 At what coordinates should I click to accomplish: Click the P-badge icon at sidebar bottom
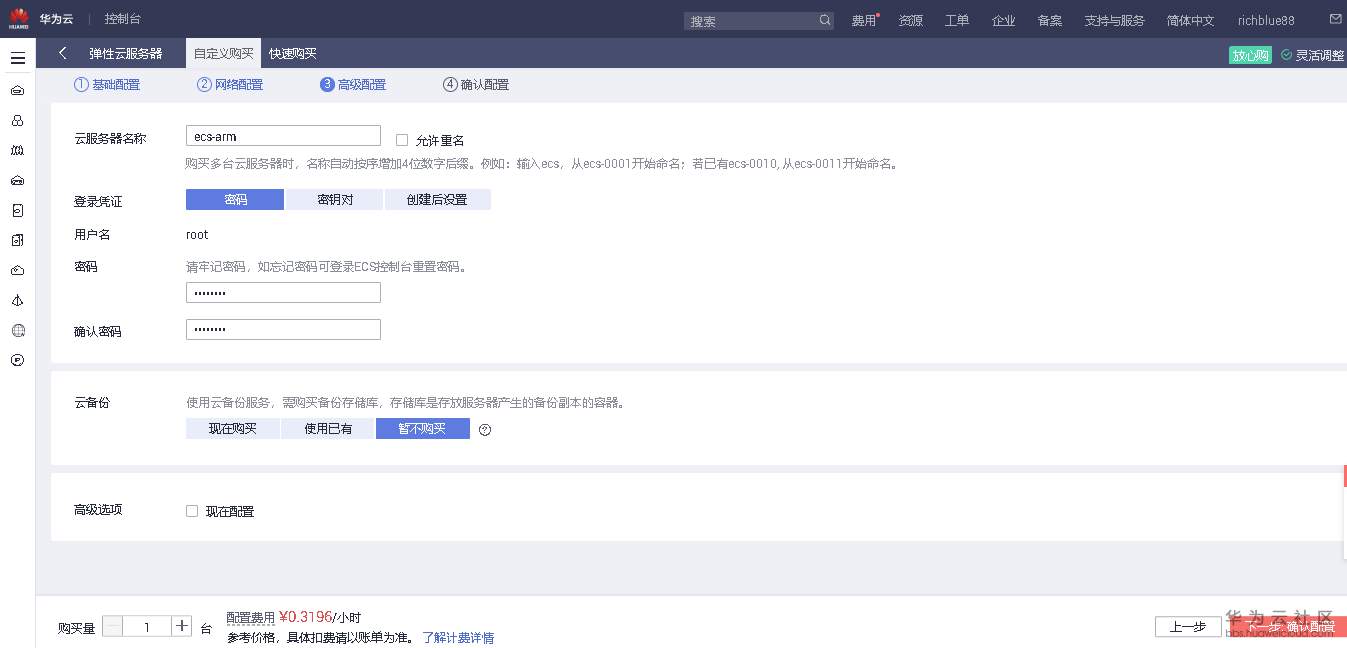17,360
